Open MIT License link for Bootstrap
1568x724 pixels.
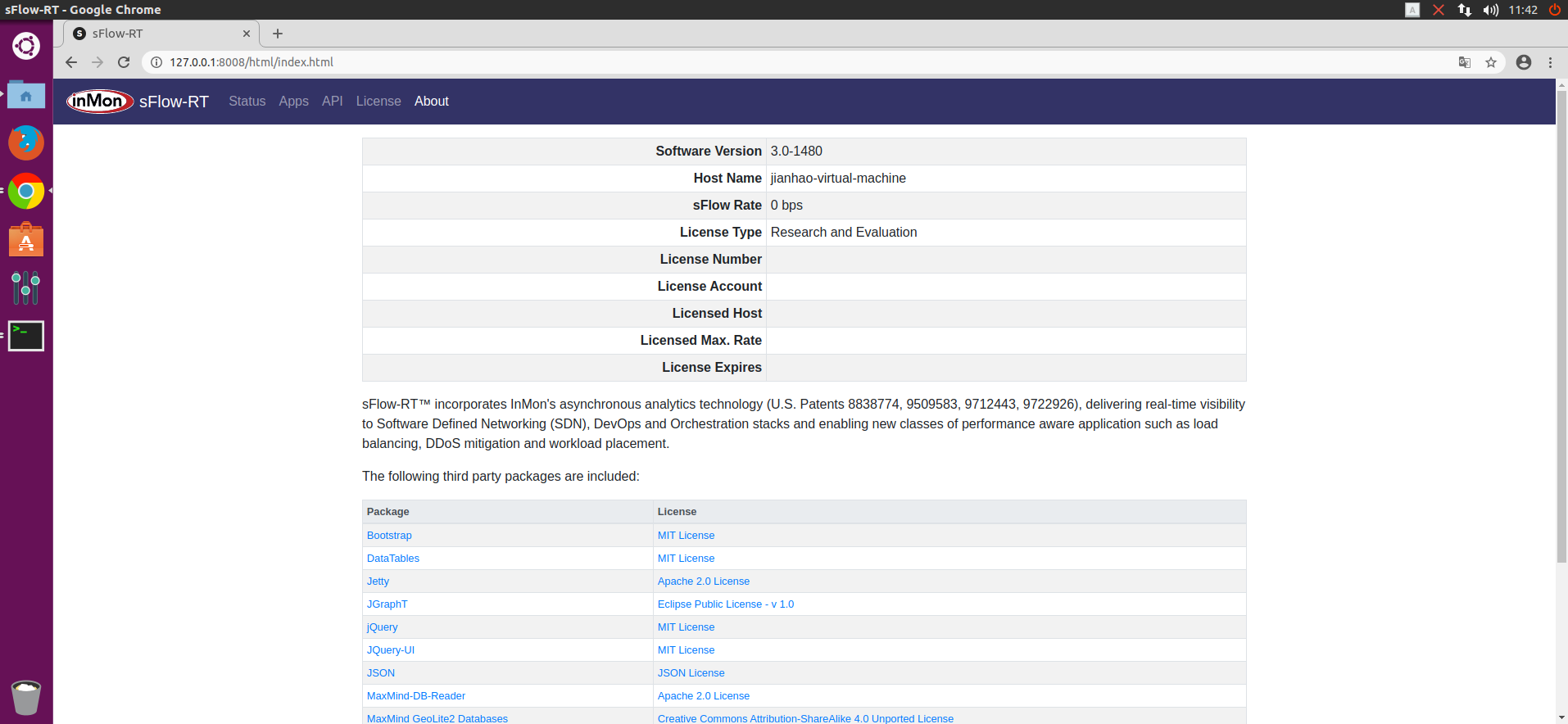click(x=686, y=536)
